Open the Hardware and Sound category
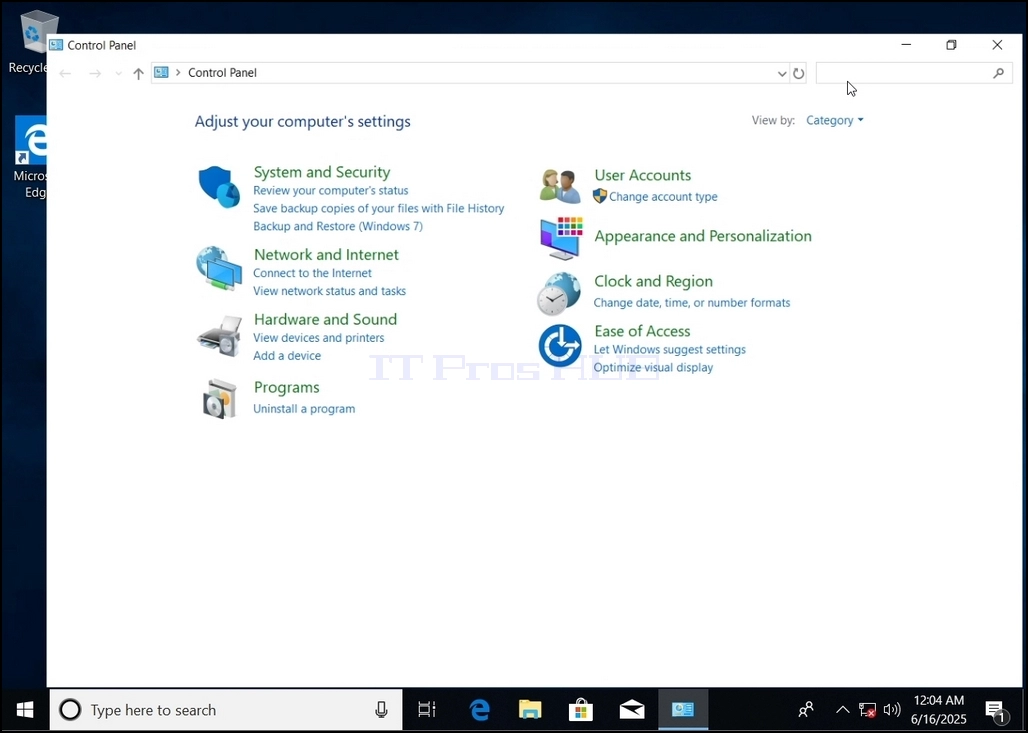Viewport: 1028px width, 733px height. 325,320
